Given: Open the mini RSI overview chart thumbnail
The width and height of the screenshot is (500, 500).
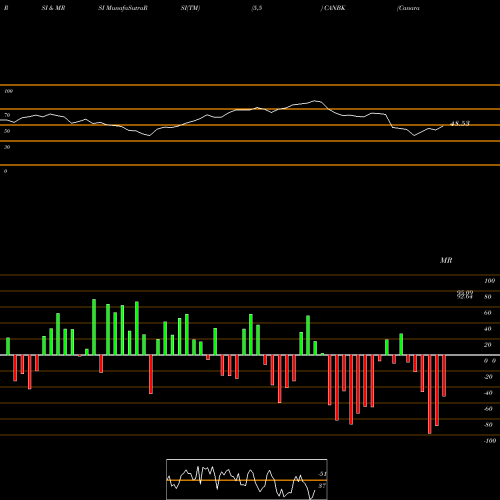Looking at the screenshot, I should tap(247, 479).
